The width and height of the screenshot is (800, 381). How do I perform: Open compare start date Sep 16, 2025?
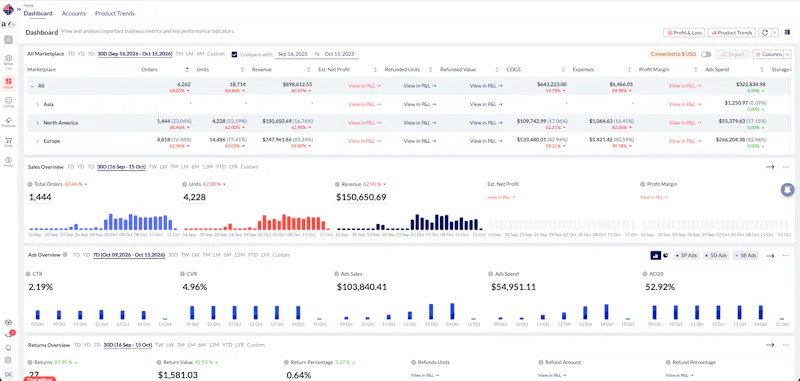pos(292,54)
